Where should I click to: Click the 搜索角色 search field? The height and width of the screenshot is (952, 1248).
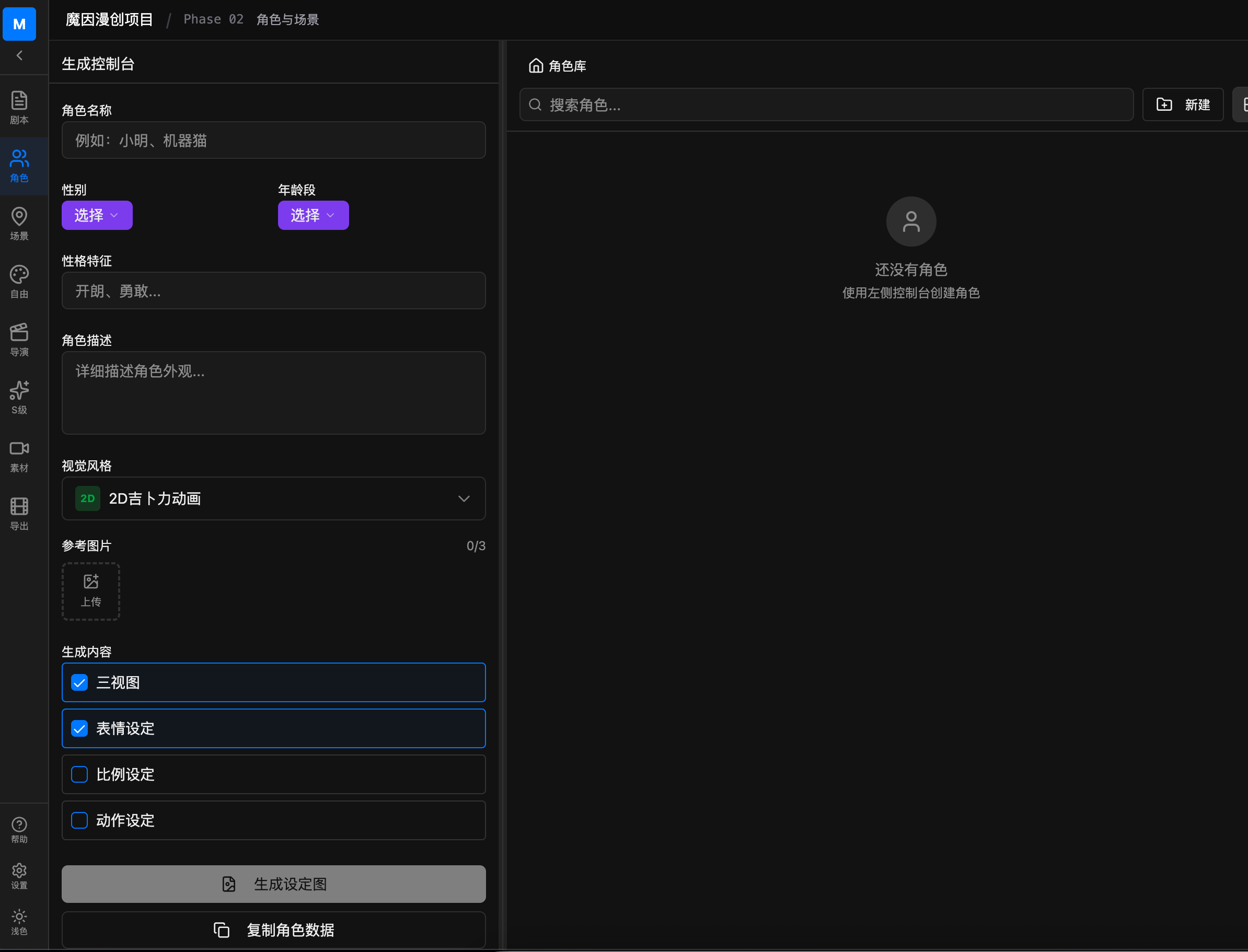[826, 105]
